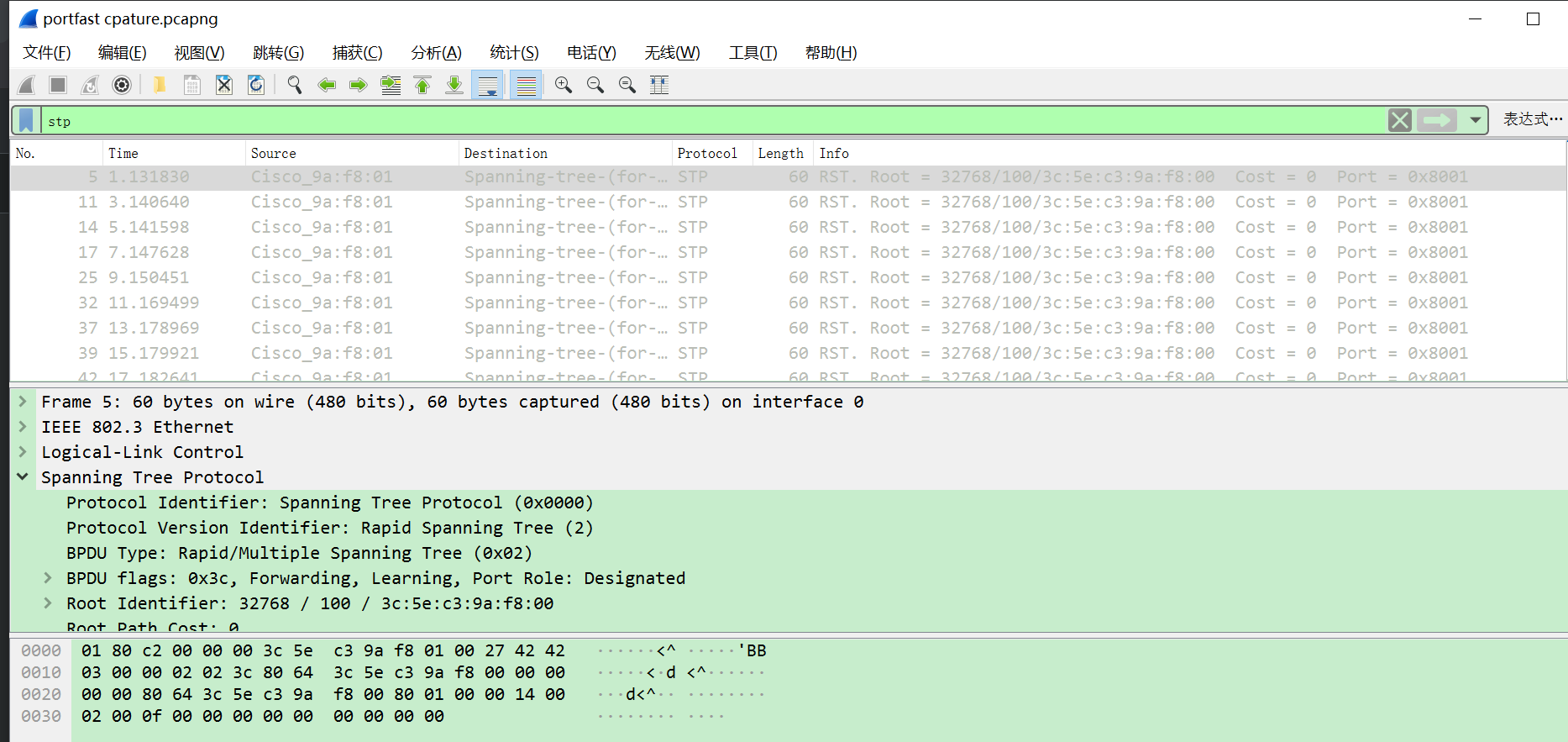
Task: Click the start capture shark fin icon
Action: coord(27,85)
